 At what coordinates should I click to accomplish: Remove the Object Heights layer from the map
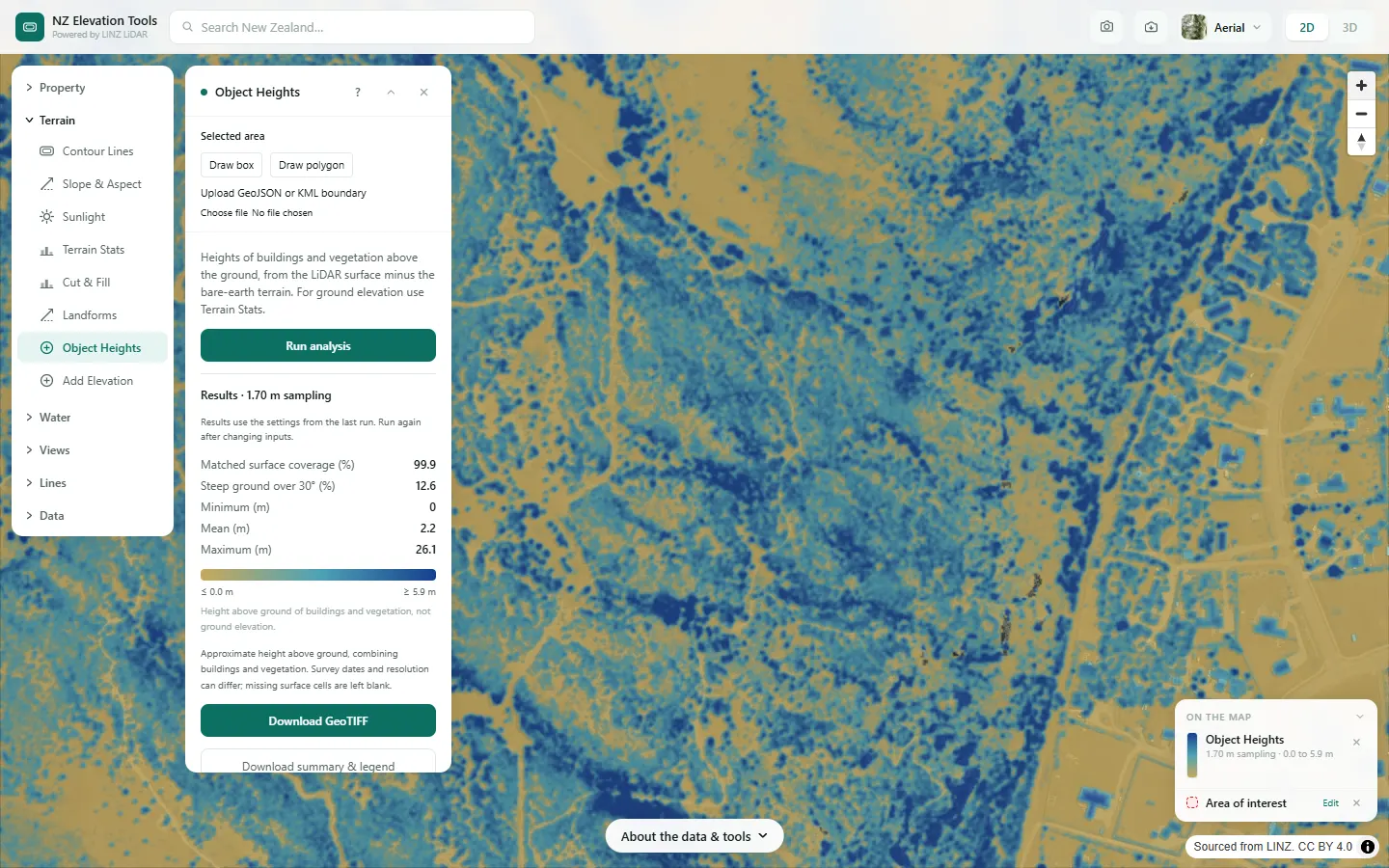pyautogui.click(x=1356, y=742)
